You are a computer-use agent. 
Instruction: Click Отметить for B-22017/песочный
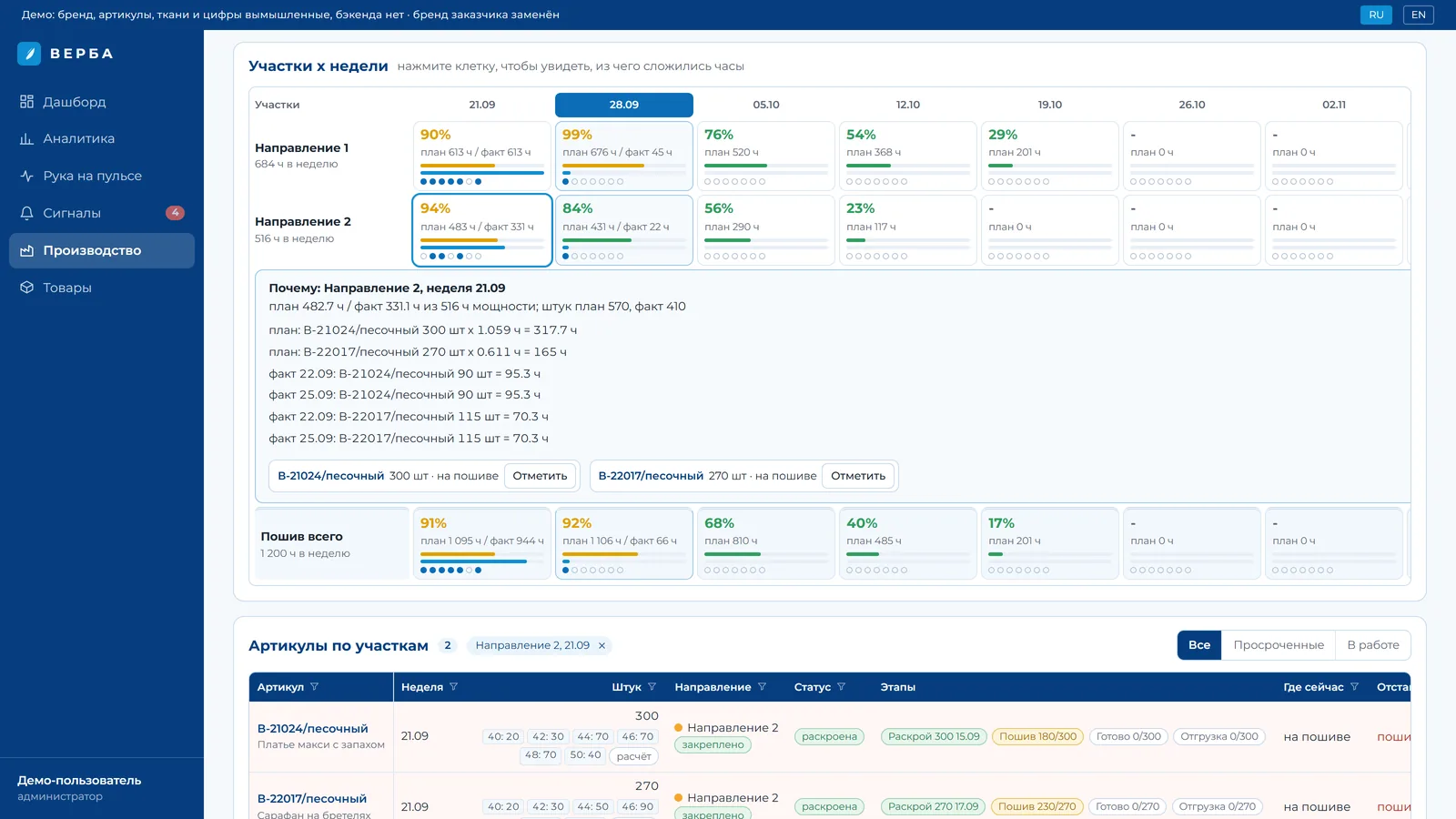click(858, 476)
